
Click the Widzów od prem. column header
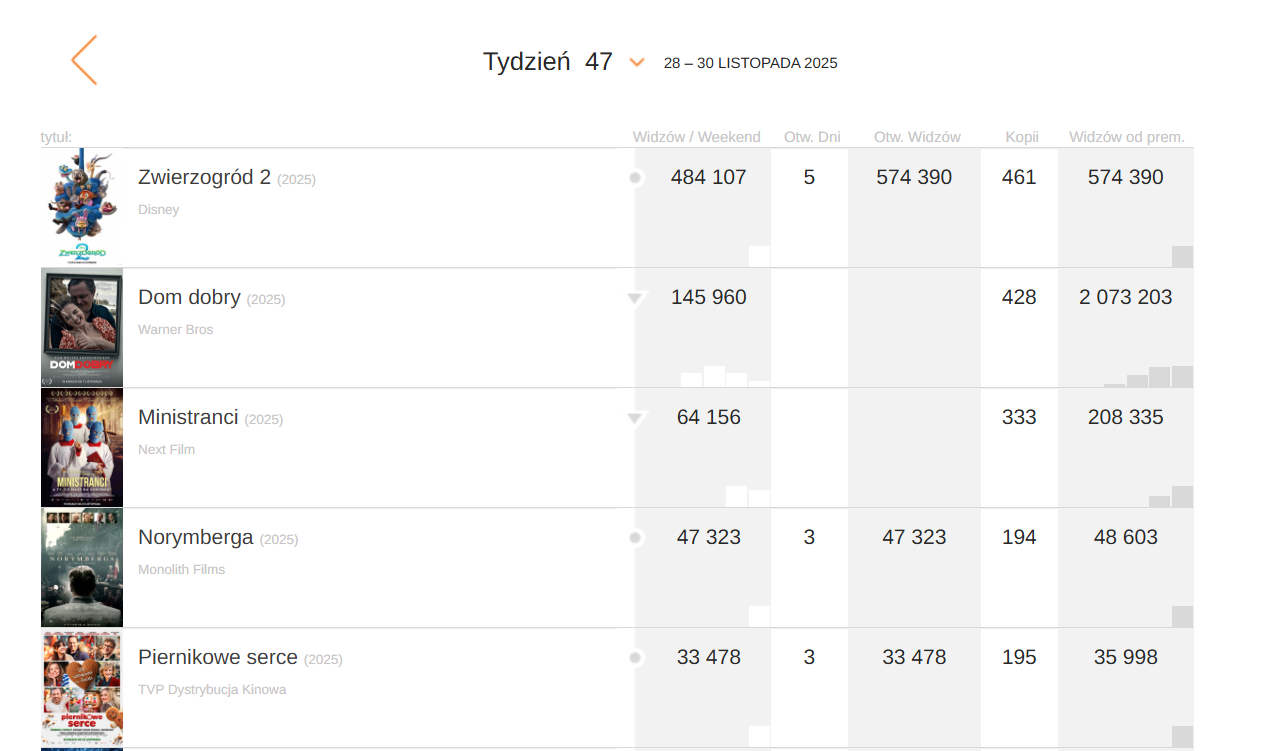tap(1126, 137)
